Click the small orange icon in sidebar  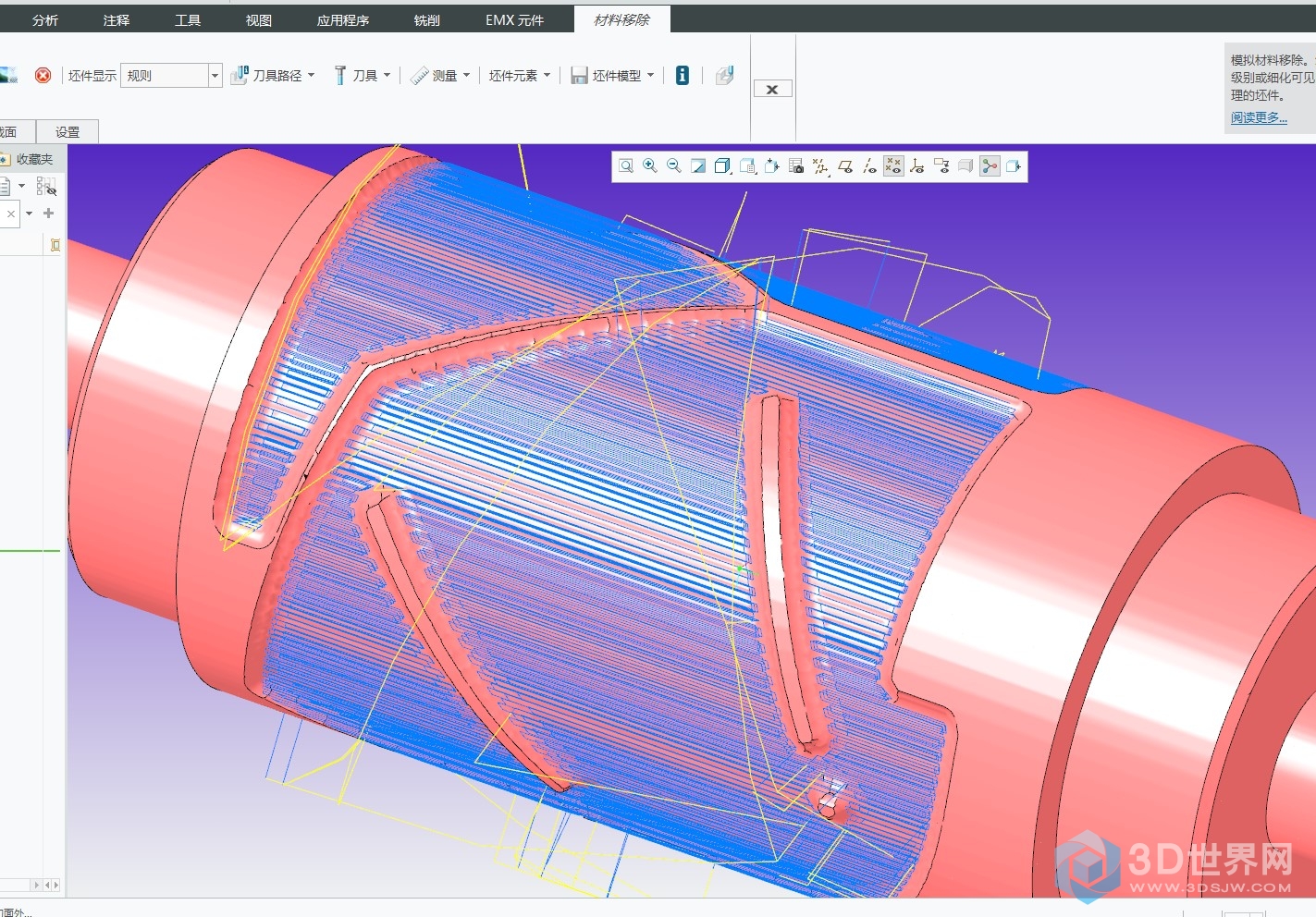[55, 245]
